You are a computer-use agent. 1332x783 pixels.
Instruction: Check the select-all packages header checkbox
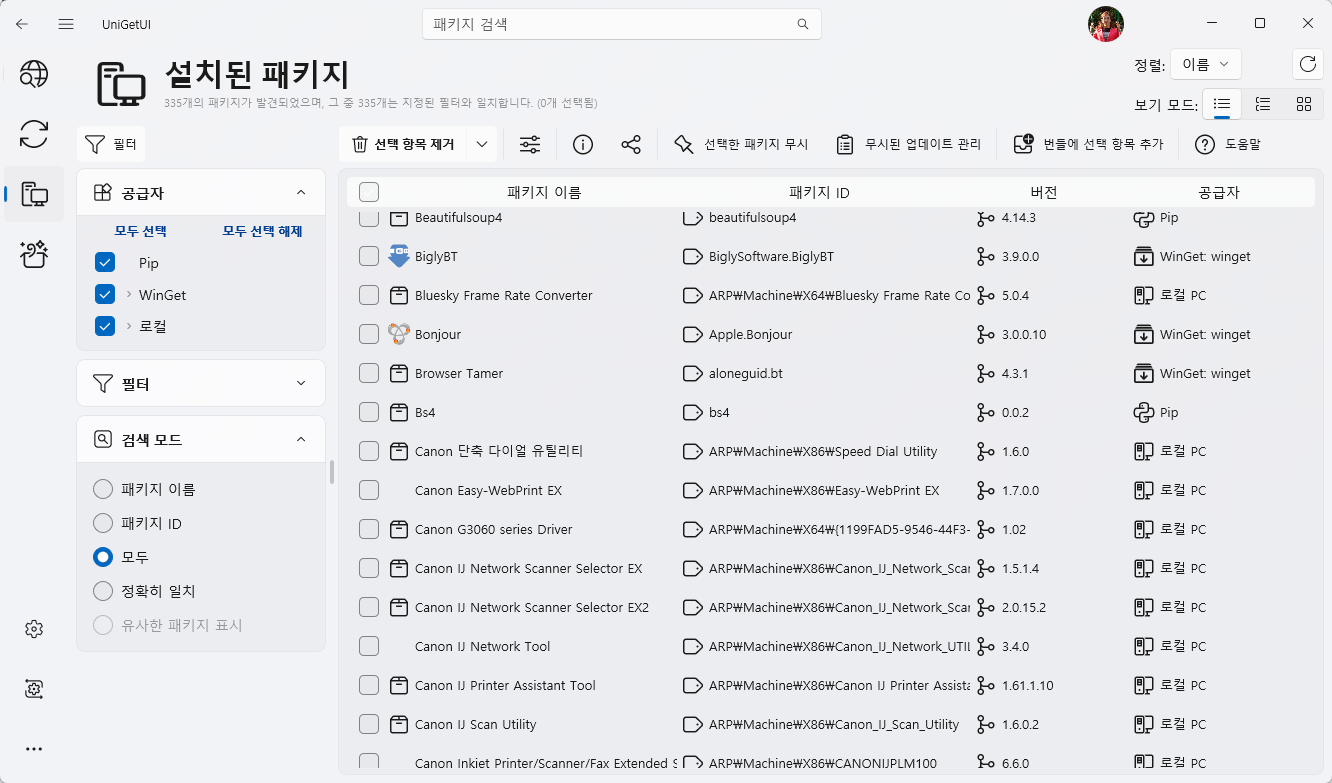click(369, 193)
